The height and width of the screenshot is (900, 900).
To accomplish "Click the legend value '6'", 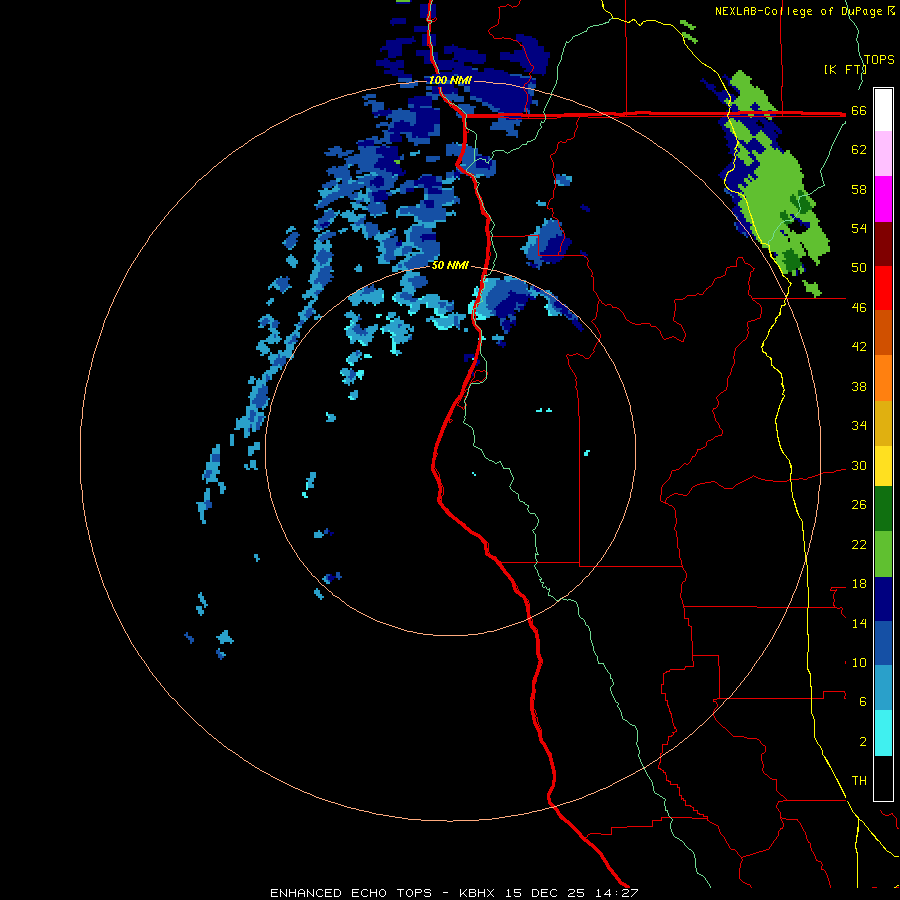I will [862, 702].
